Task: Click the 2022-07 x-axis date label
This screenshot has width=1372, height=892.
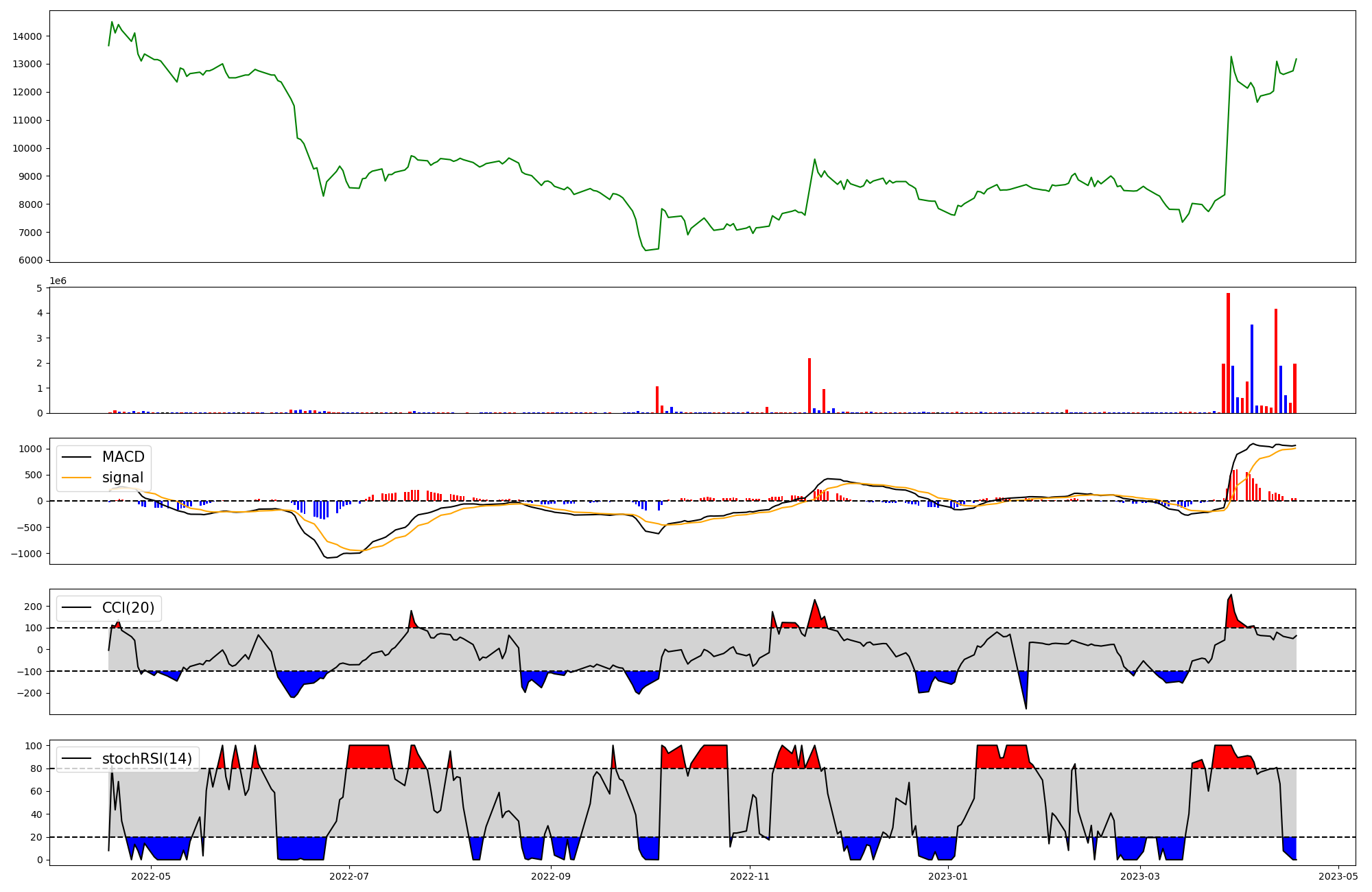Action: point(350,876)
